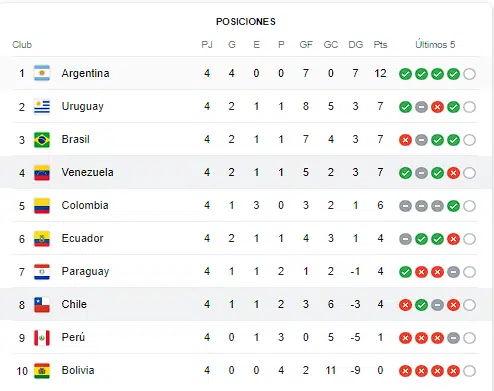Open the Paraguay team name link
Screen dimensions: 494x391
(x=85, y=271)
